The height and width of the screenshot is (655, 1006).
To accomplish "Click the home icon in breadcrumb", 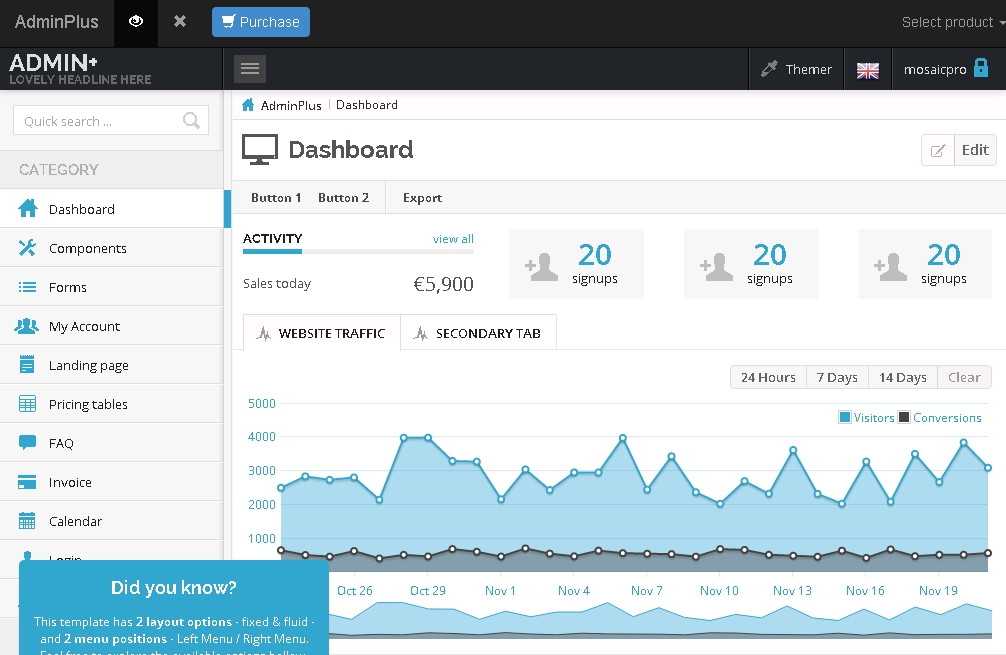I will pos(248,105).
